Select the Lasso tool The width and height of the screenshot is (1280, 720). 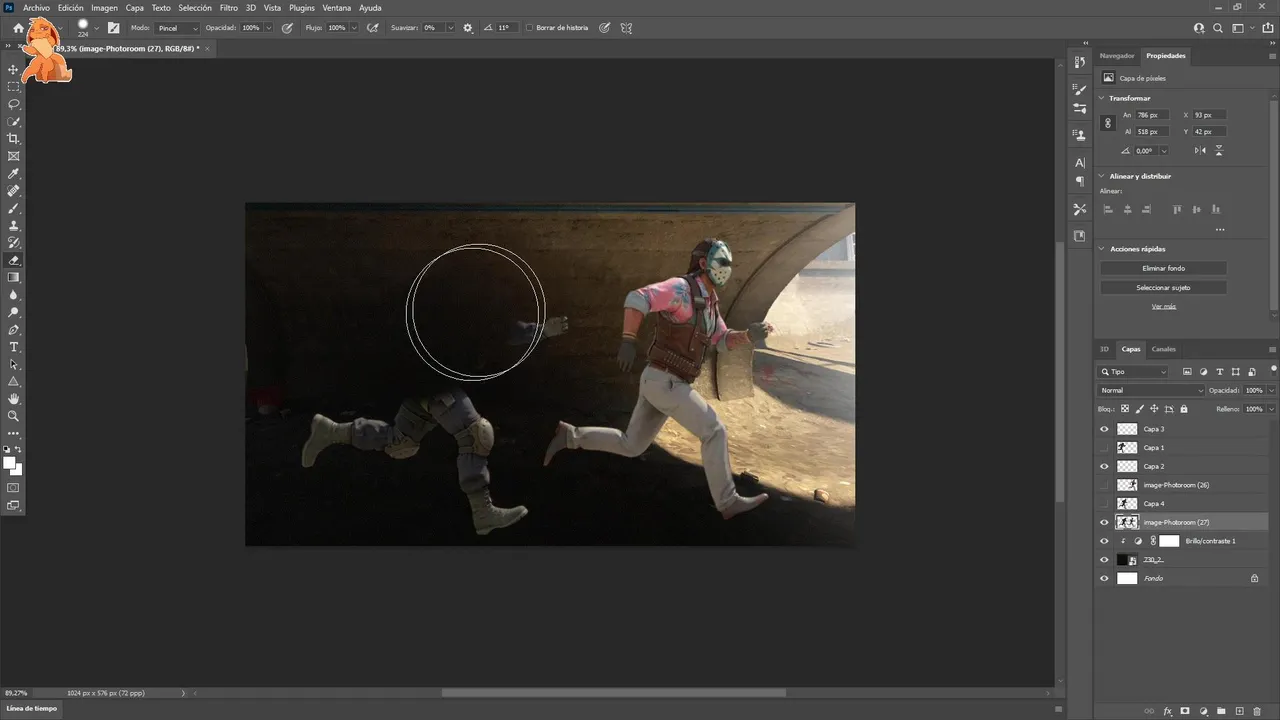pyautogui.click(x=14, y=104)
